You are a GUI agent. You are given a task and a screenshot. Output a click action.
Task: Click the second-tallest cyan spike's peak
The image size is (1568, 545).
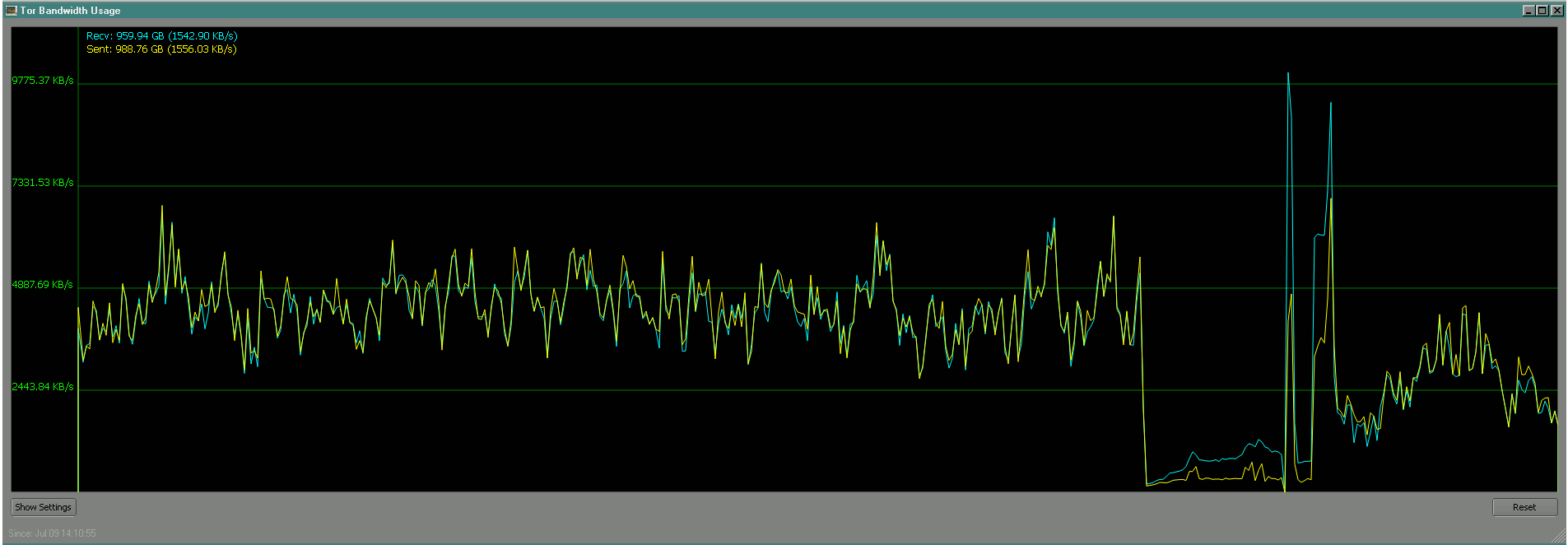[1331, 104]
